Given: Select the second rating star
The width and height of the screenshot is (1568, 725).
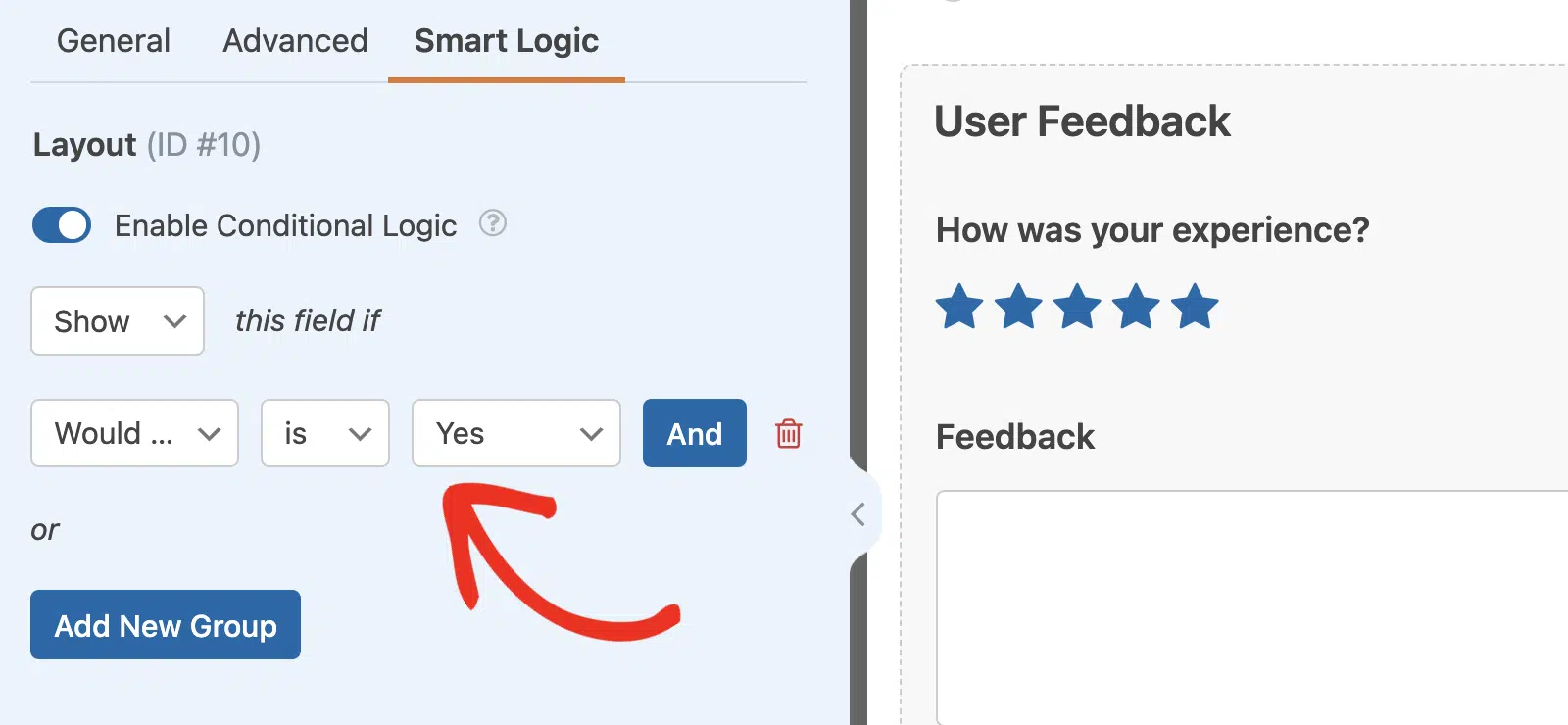Looking at the screenshot, I should tap(1018, 307).
